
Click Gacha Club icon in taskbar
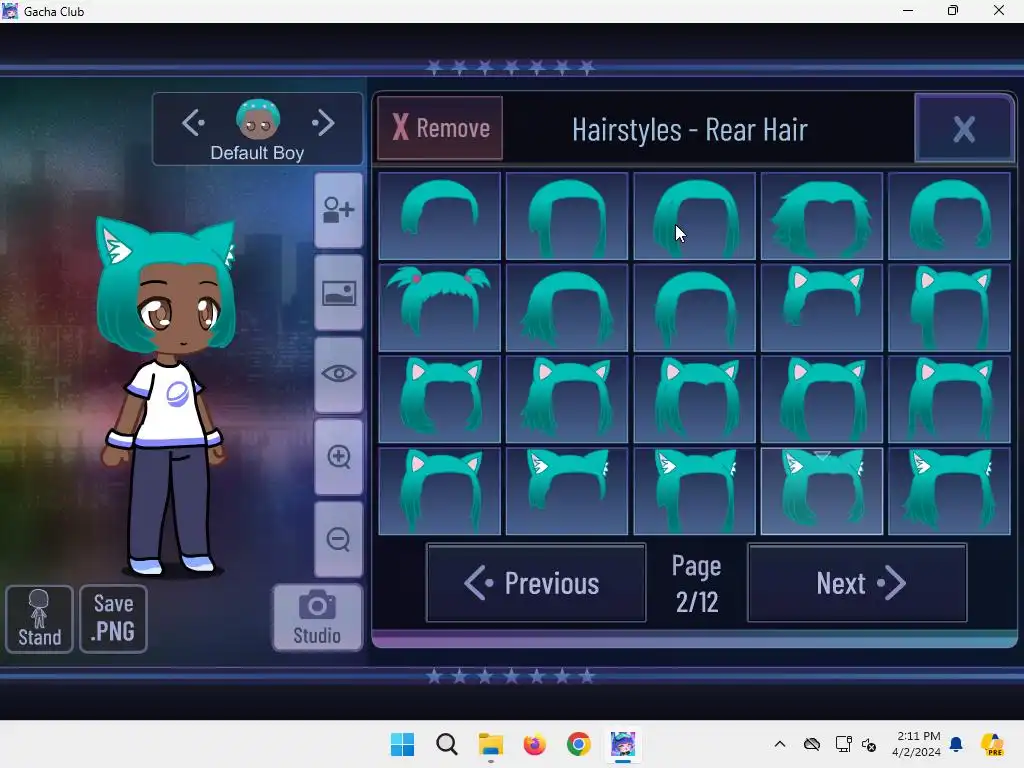coord(622,744)
